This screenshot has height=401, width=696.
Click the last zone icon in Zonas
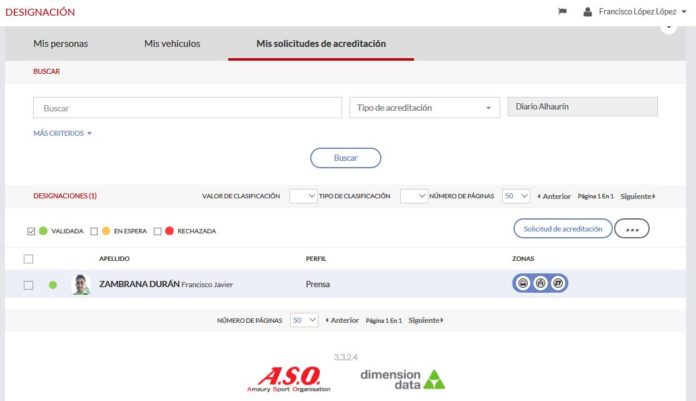558,284
